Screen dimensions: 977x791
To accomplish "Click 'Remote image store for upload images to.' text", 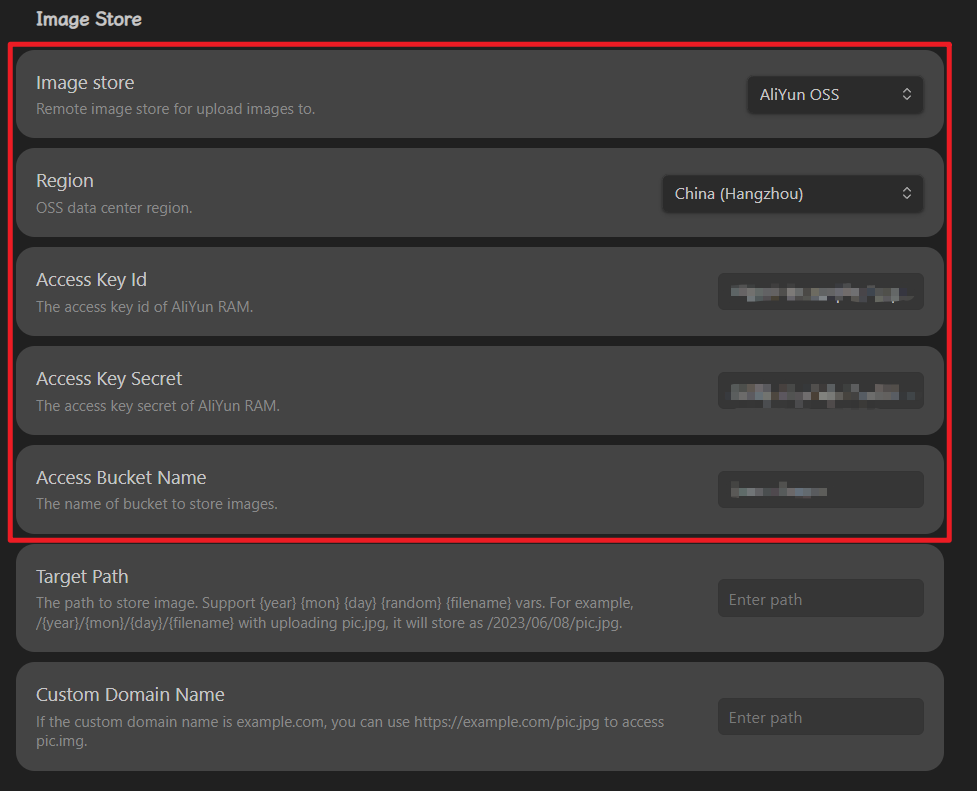I will coord(176,109).
